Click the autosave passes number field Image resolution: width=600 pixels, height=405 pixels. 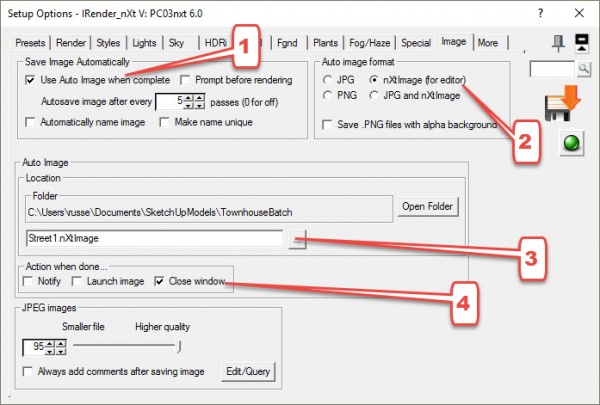click(x=170, y=101)
